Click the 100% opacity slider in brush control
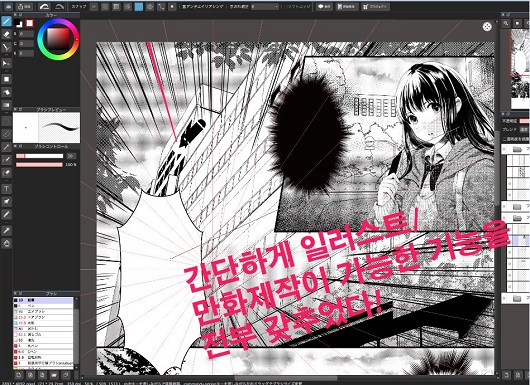Viewport: 530px width, 385px height. click(x=39, y=165)
